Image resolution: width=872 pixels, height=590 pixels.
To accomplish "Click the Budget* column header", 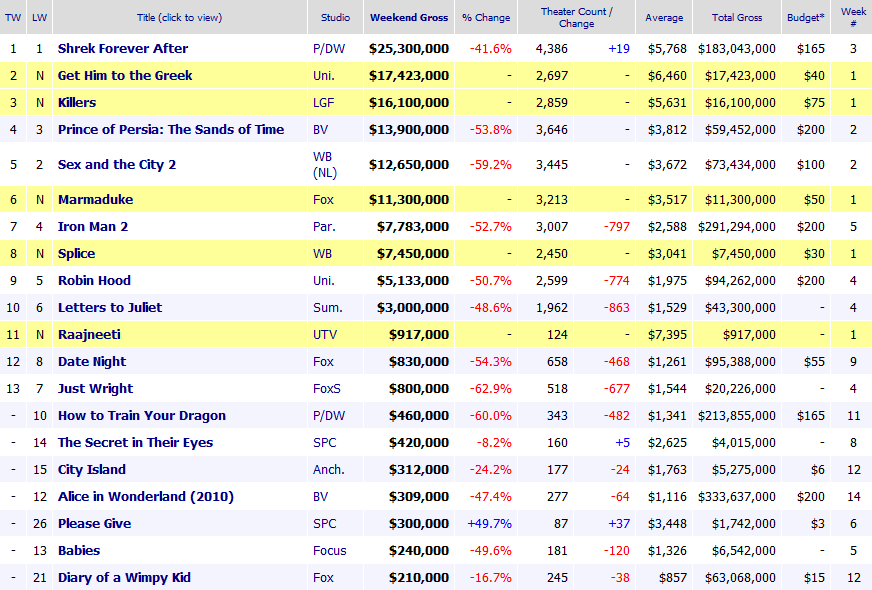I will point(804,18).
